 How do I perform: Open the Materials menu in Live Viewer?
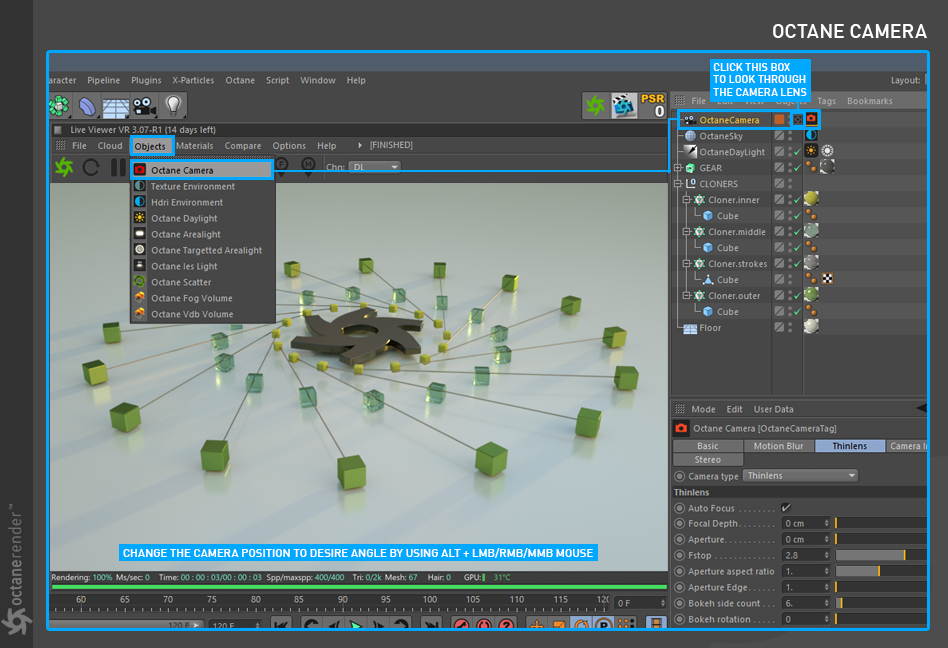click(x=194, y=146)
